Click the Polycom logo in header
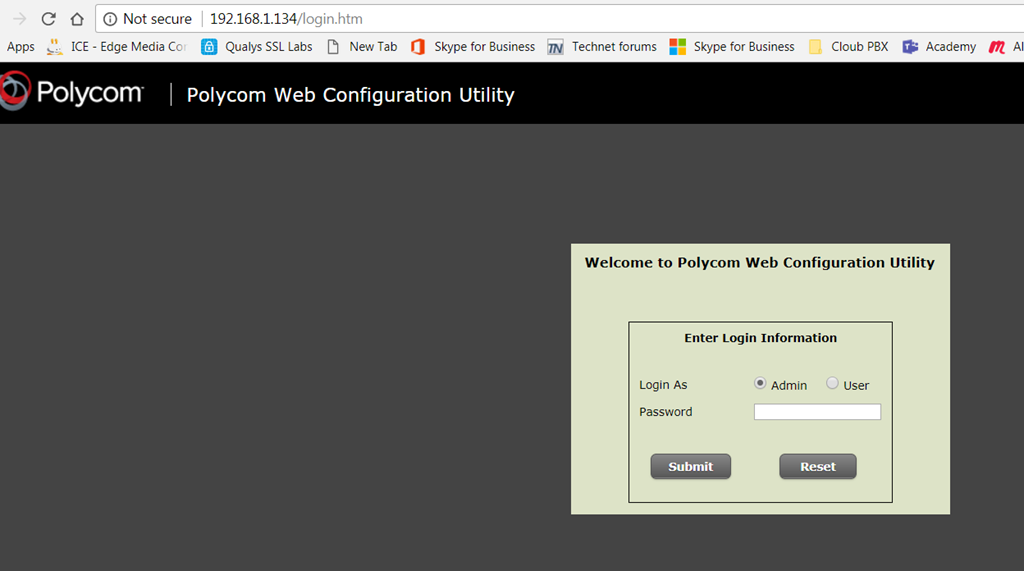1024x571 pixels. [x=72, y=93]
